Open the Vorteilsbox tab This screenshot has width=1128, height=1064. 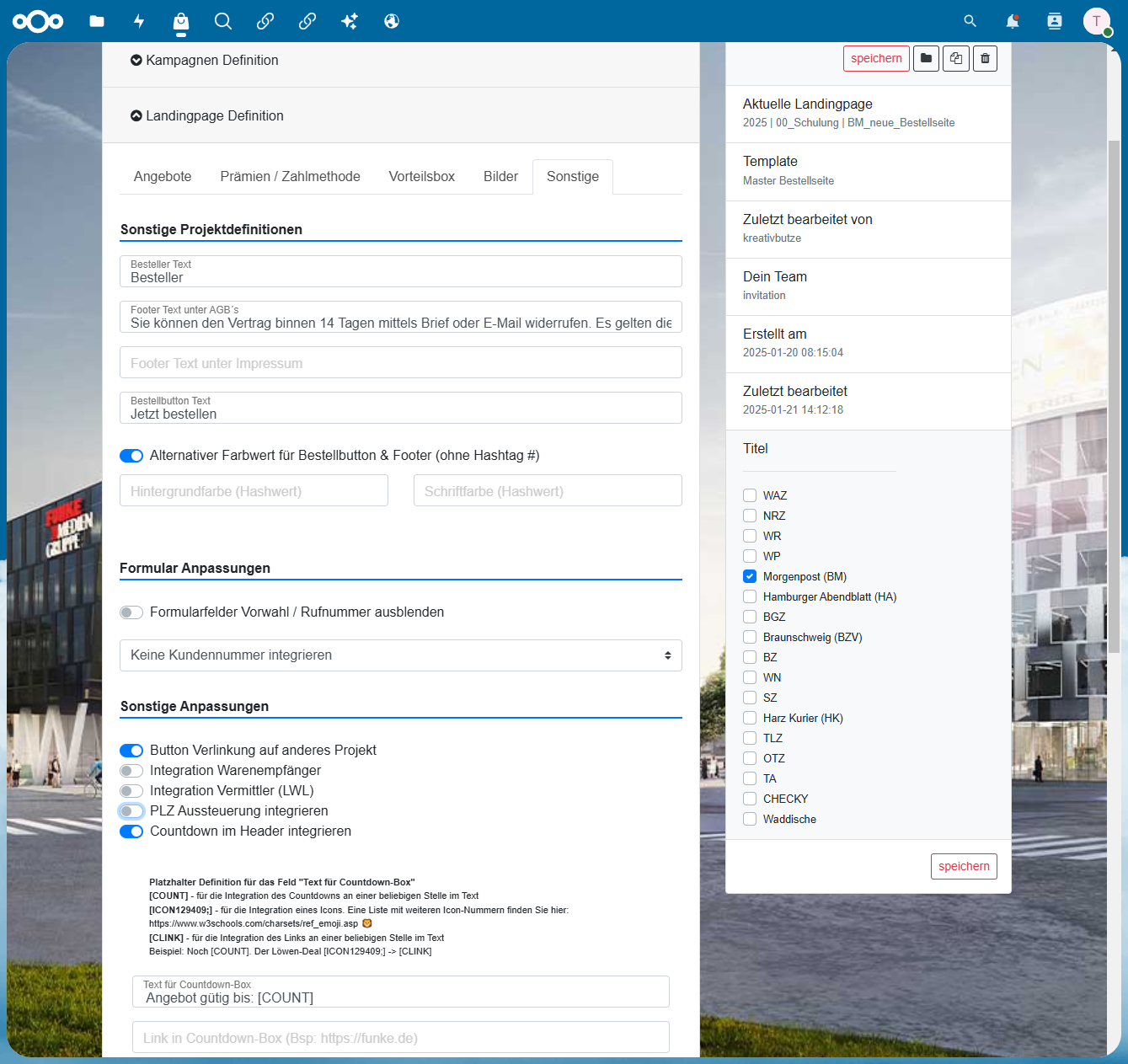point(422,177)
